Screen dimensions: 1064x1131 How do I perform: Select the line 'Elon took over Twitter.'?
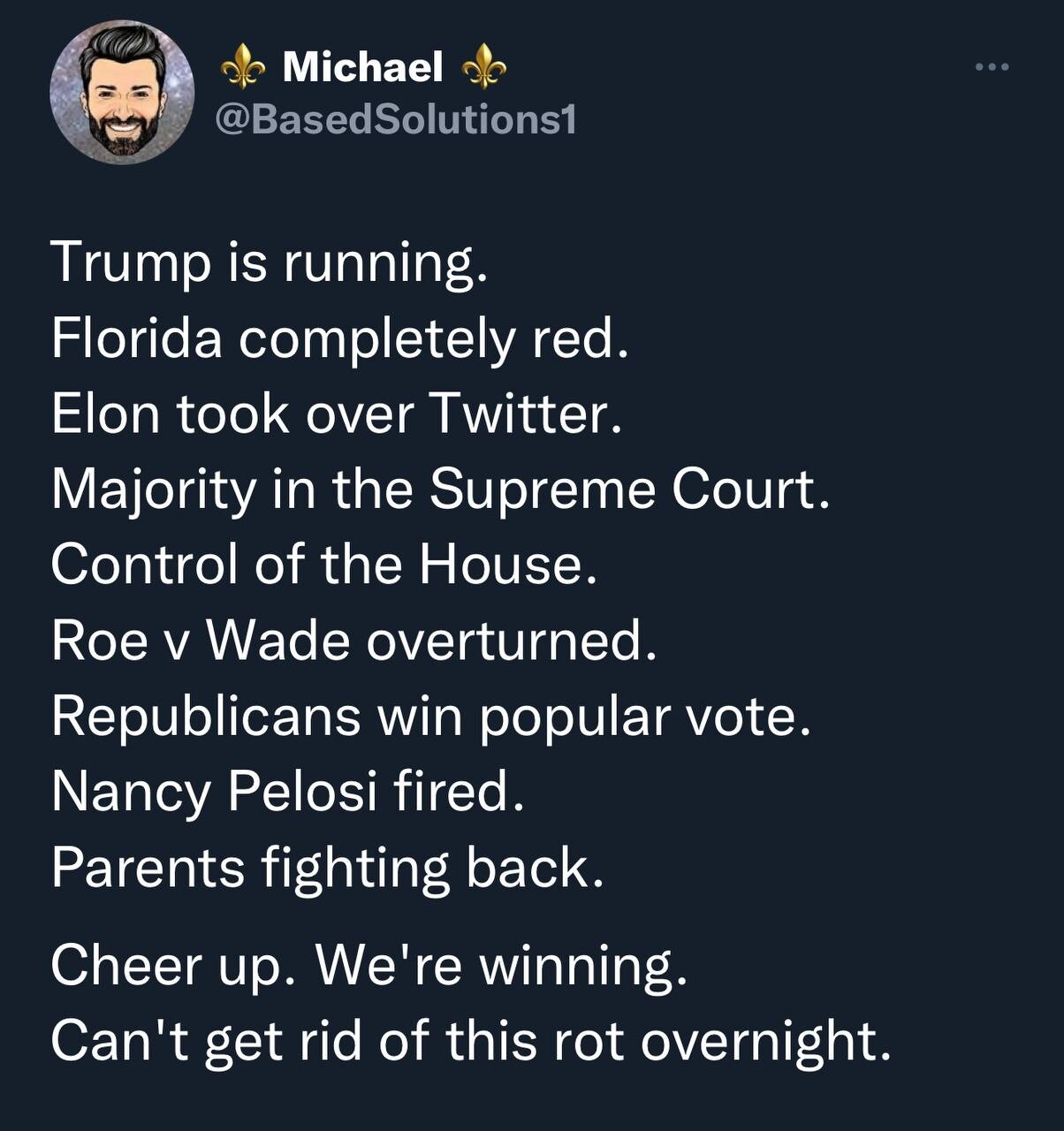click(x=337, y=414)
